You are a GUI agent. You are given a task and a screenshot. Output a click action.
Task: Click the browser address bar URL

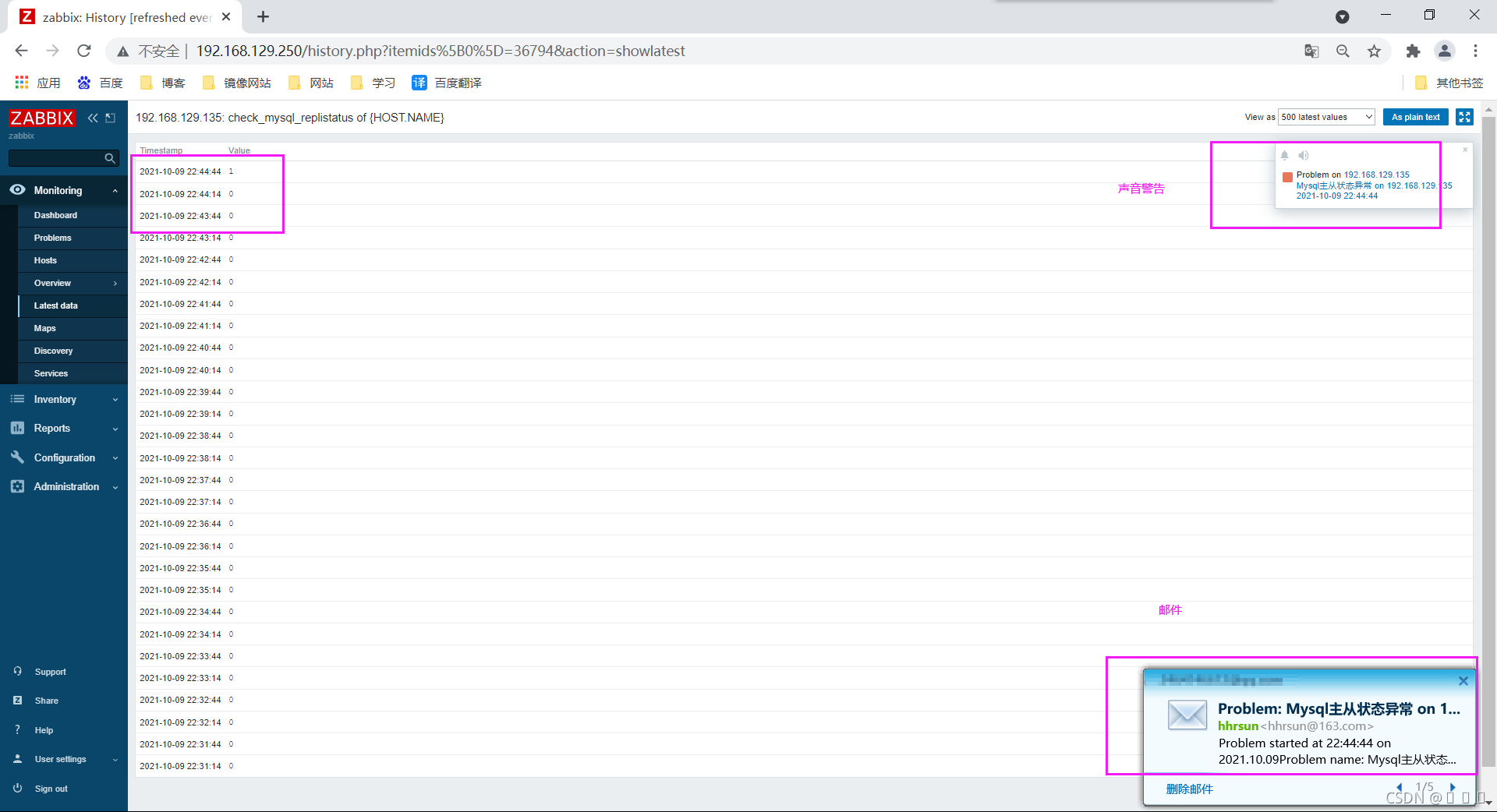tap(441, 51)
